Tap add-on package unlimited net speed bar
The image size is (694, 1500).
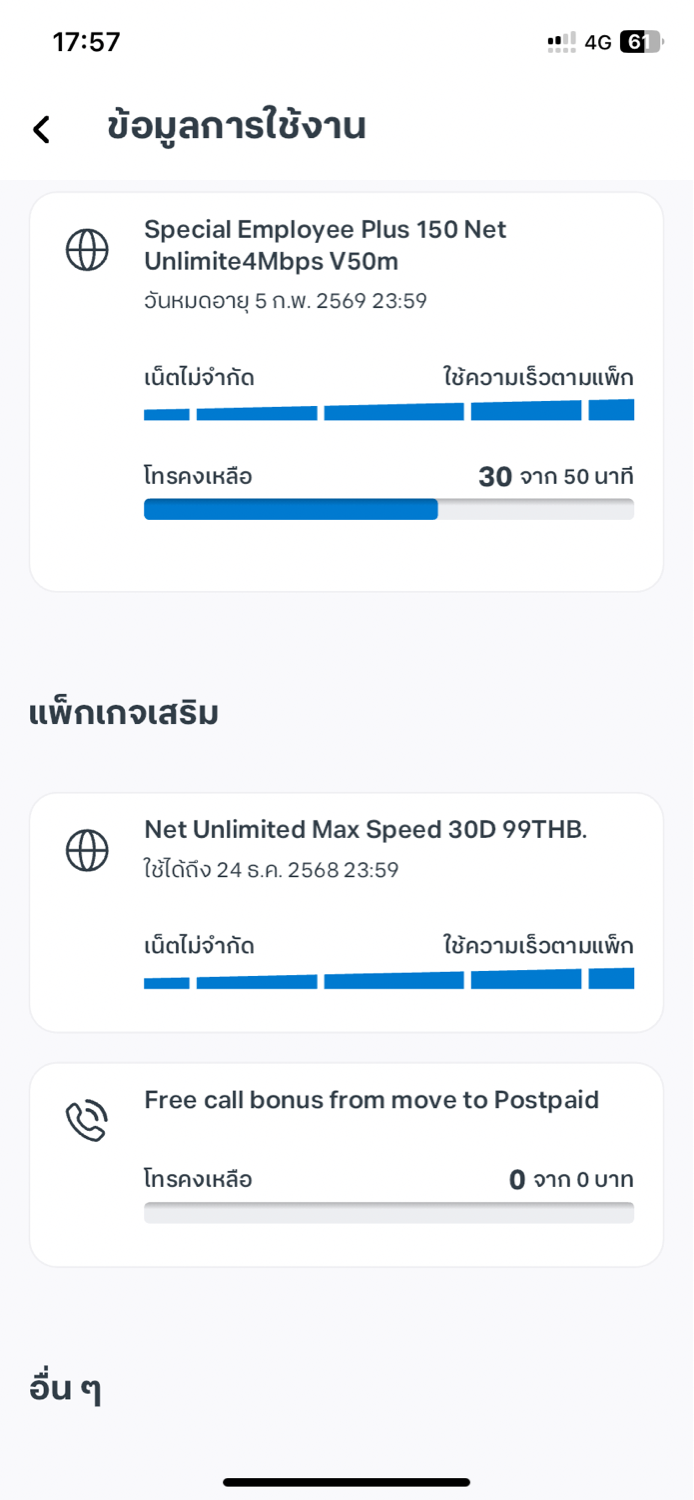point(388,978)
